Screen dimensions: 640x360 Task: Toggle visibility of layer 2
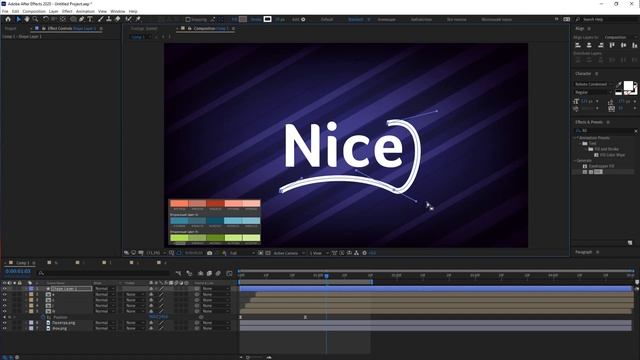[x=4, y=294]
